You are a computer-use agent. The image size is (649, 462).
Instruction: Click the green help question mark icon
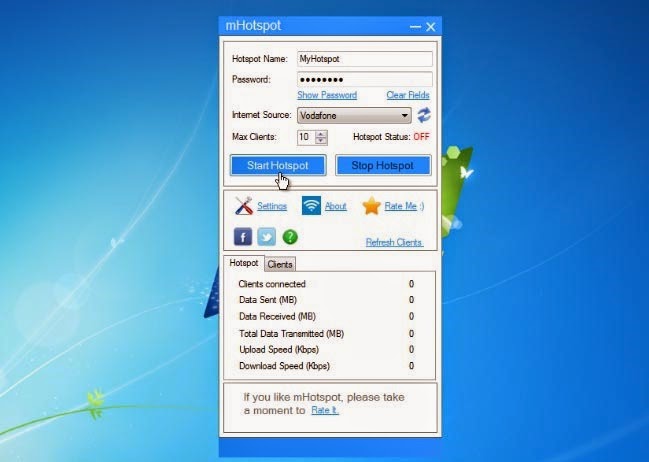pyautogui.click(x=290, y=237)
